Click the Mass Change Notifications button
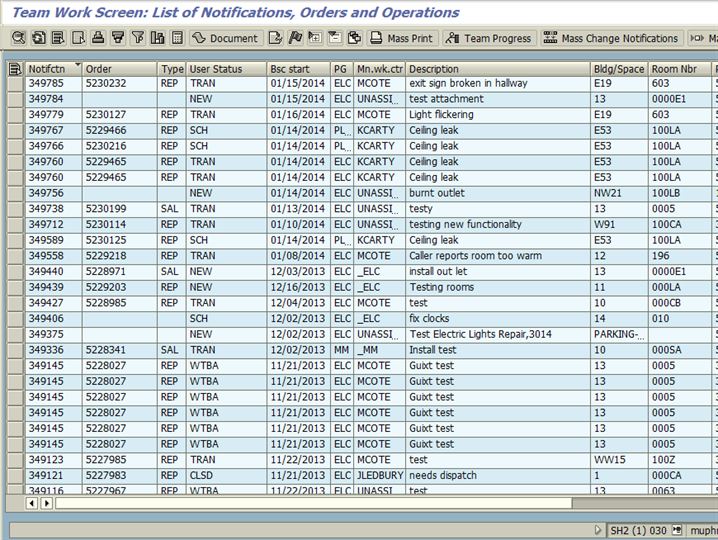The image size is (718, 540). pos(611,38)
